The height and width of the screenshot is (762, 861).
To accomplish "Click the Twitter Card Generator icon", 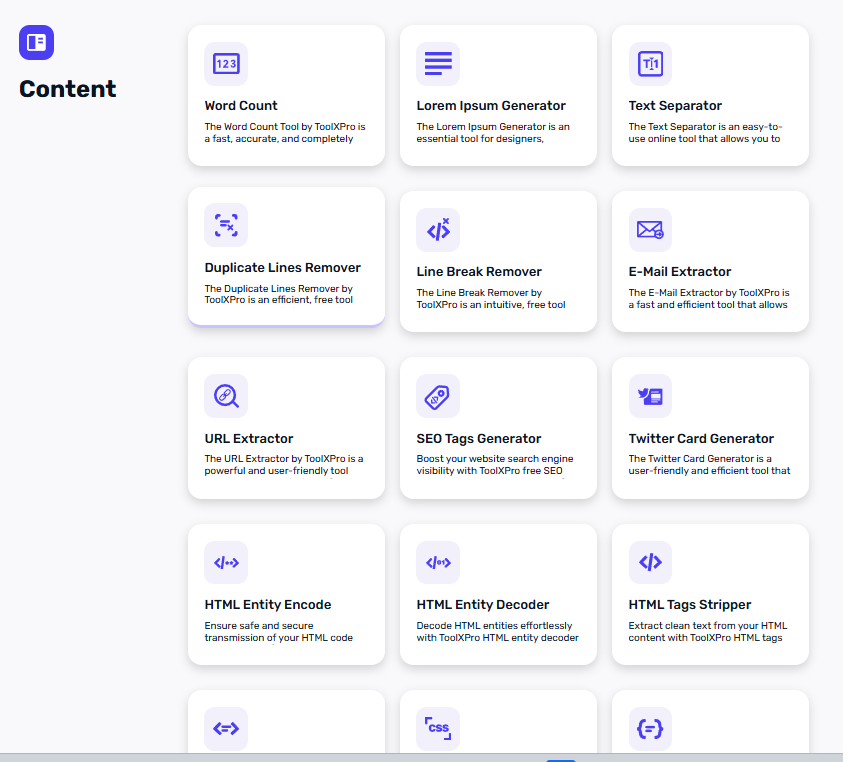I will tap(650, 396).
